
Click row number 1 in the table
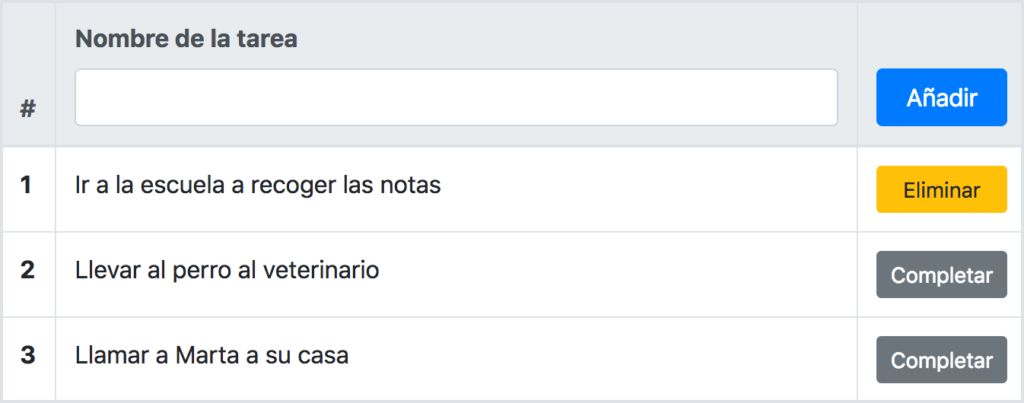click(26, 185)
